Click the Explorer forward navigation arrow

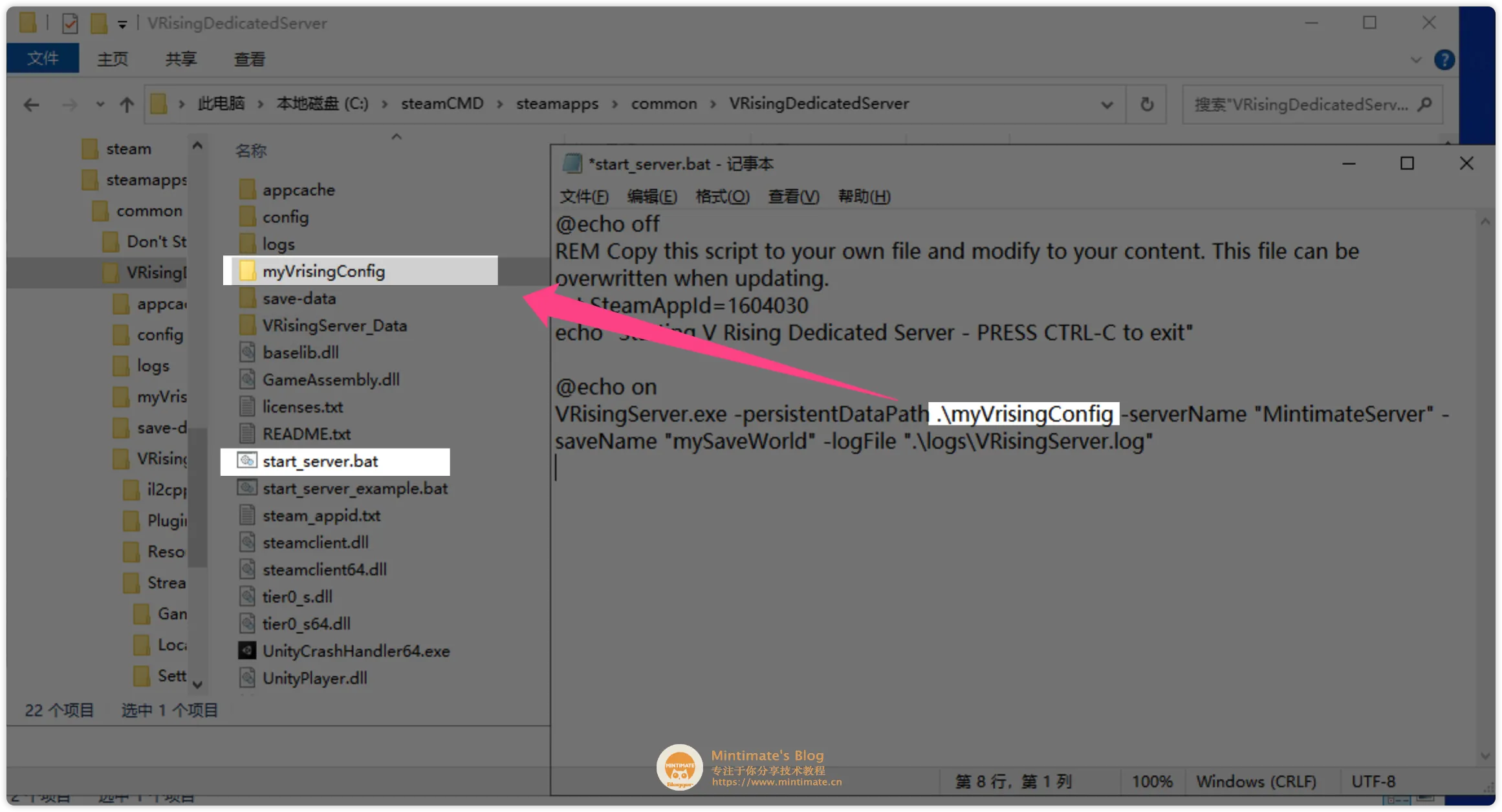coord(69,104)
